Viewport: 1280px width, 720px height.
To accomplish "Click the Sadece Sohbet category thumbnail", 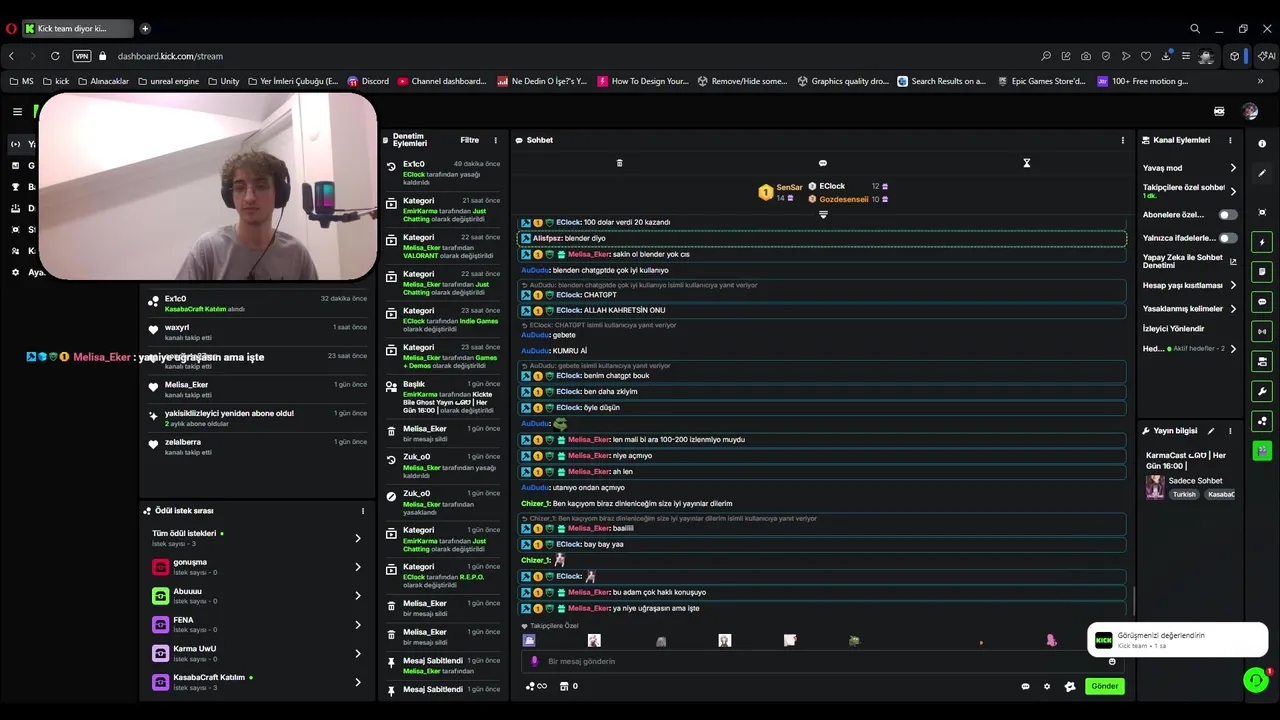I will click(x=1155, y=487).
